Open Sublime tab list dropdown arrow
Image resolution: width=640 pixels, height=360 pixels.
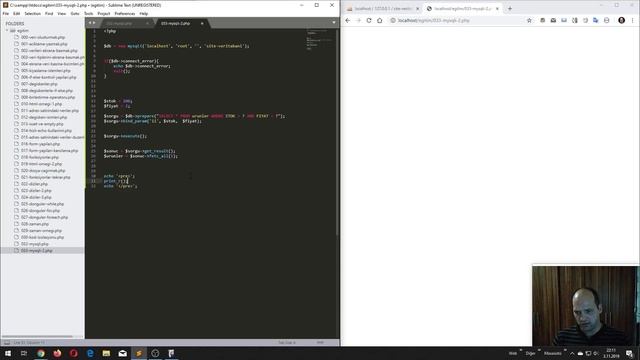[334, 23]
